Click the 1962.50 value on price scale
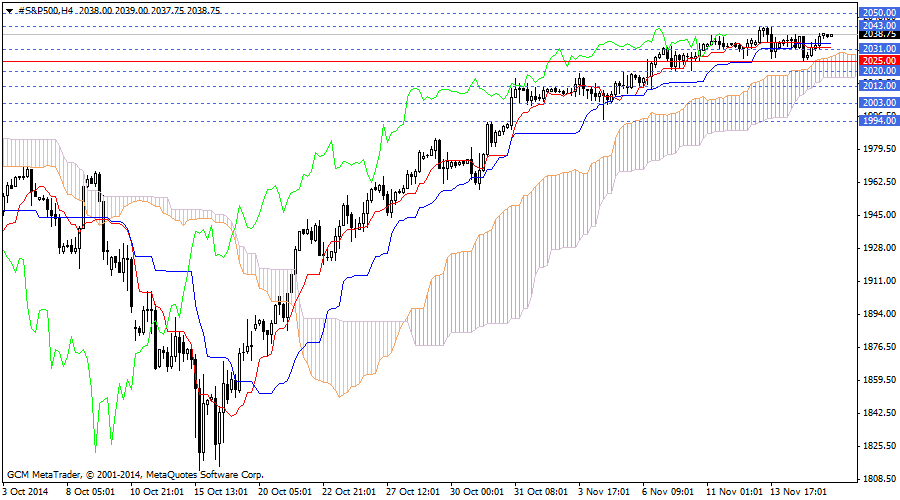Viewport: 900px width, 500px height. pos(880,182)
